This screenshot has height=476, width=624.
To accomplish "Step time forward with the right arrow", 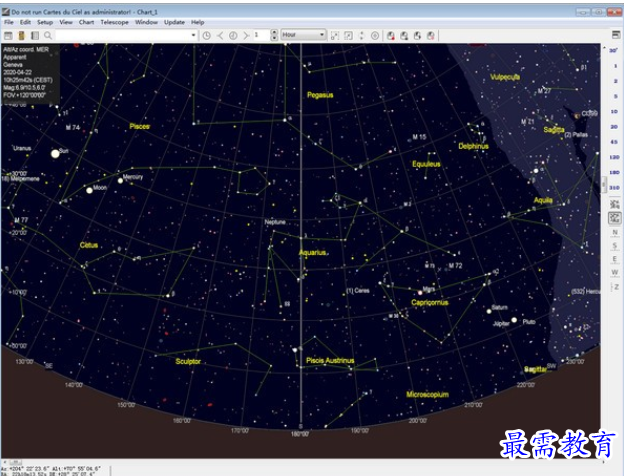I will (x=246, y=35).
